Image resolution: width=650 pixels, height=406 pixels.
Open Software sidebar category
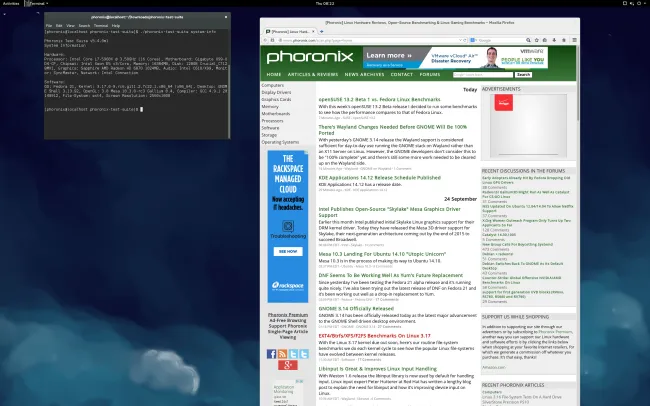tap(270, 128)
